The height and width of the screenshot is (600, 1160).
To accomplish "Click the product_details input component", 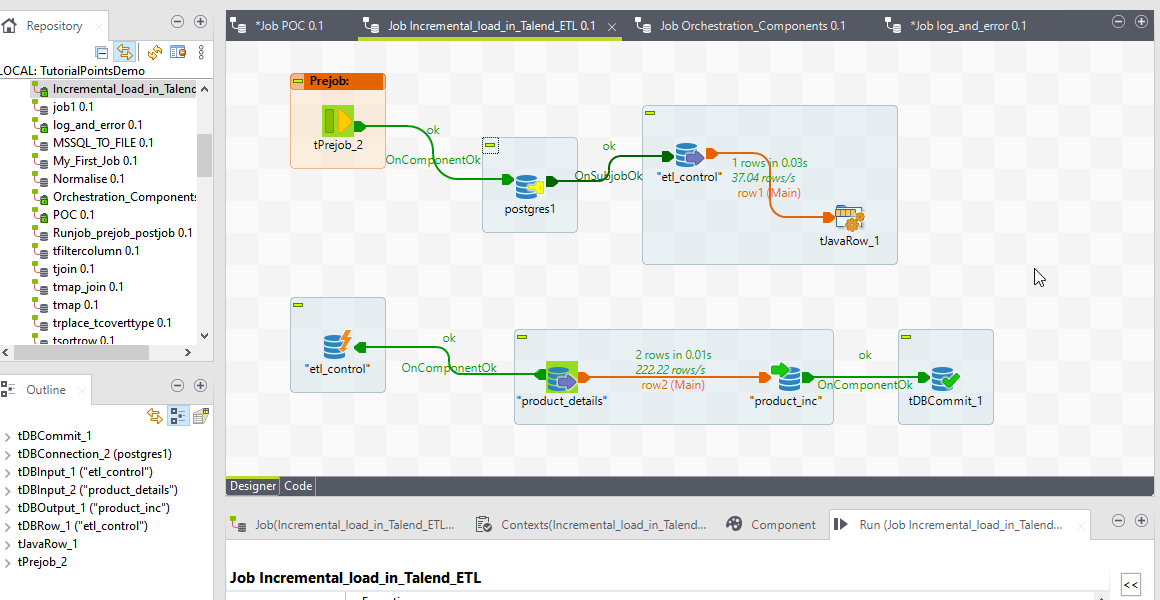I will click(x=562, y=379).
